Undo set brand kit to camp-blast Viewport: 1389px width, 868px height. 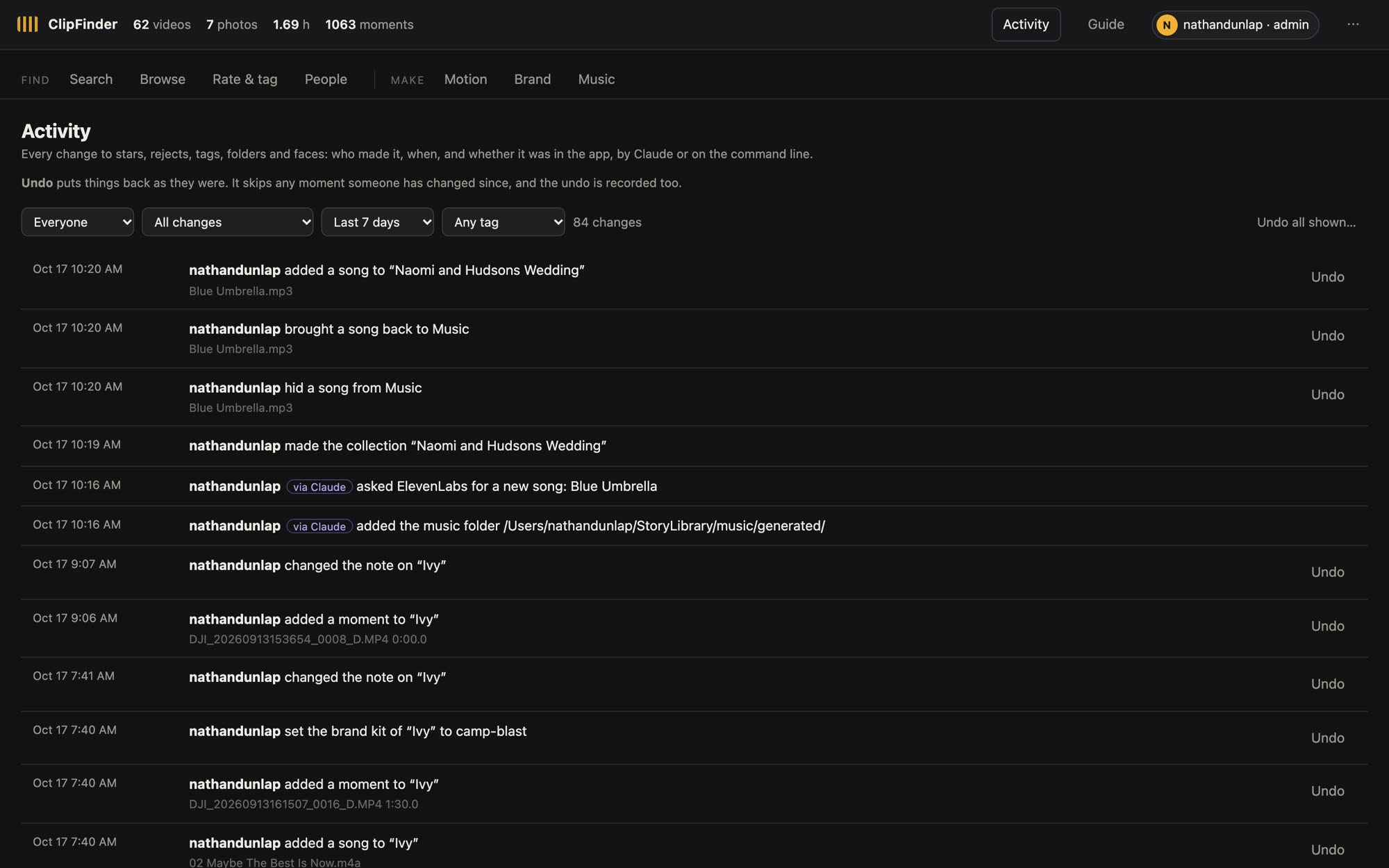pos(1327,738)
